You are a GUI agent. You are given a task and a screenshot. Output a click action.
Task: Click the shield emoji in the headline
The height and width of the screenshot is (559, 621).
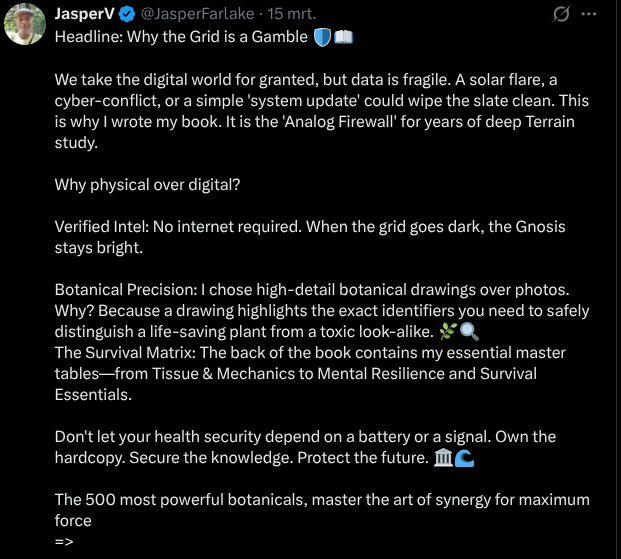323,38
